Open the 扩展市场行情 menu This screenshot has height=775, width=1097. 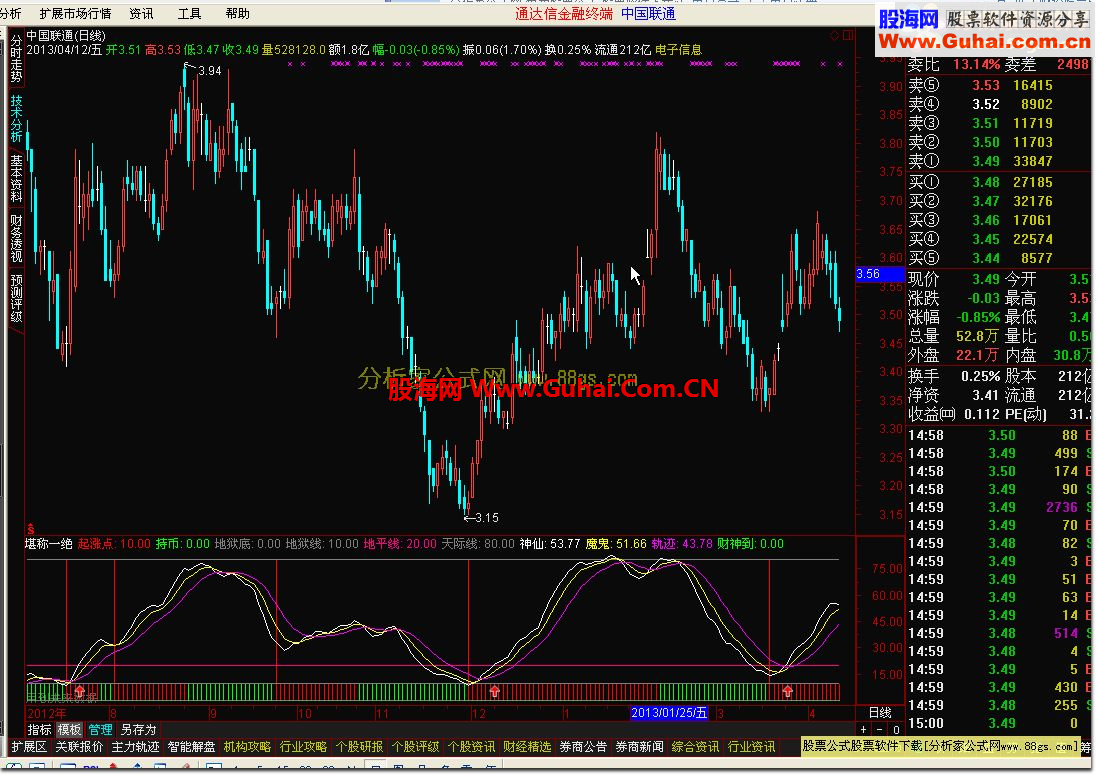[76, 13]
